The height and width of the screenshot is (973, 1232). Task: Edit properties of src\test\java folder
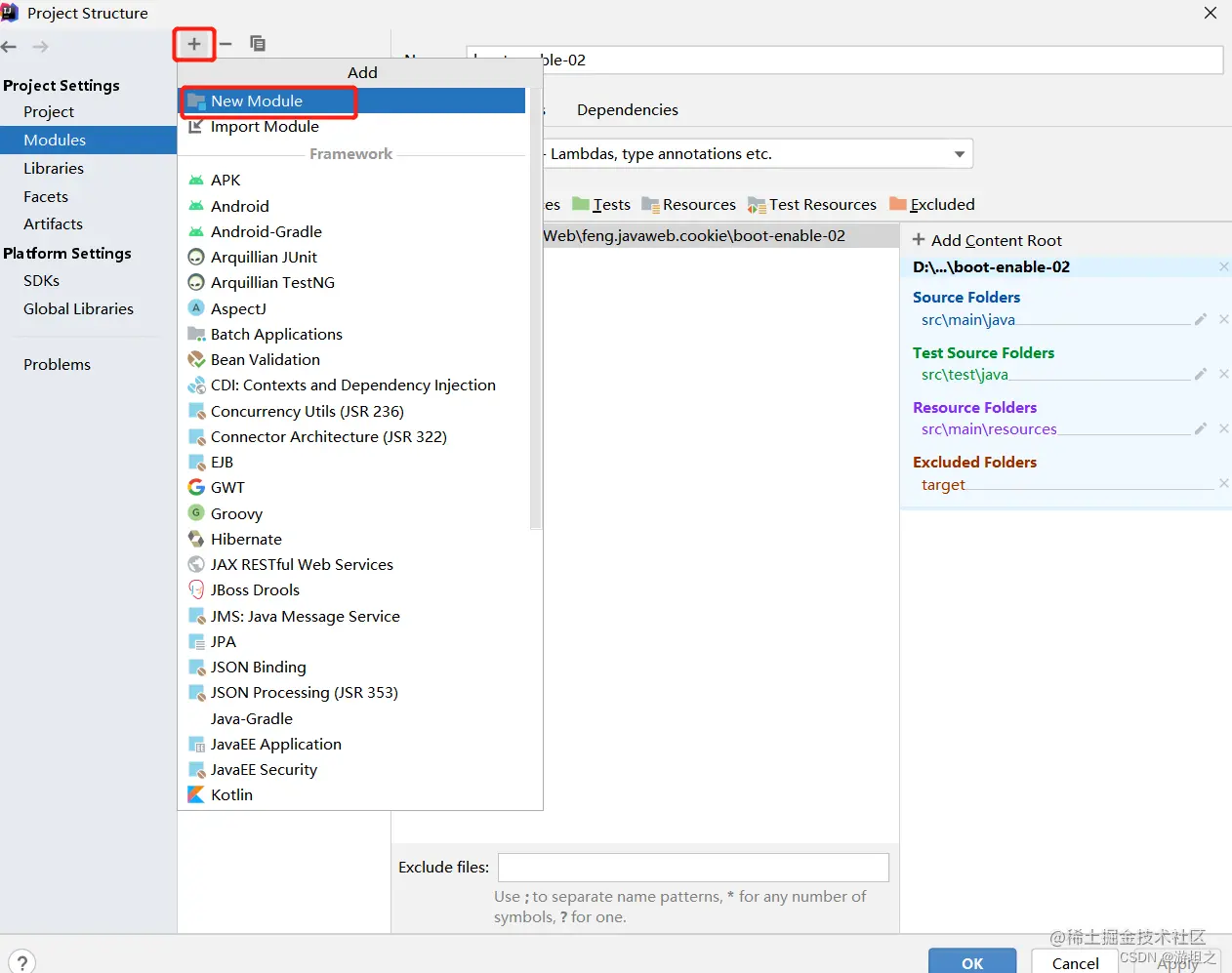click(1201, 374)
